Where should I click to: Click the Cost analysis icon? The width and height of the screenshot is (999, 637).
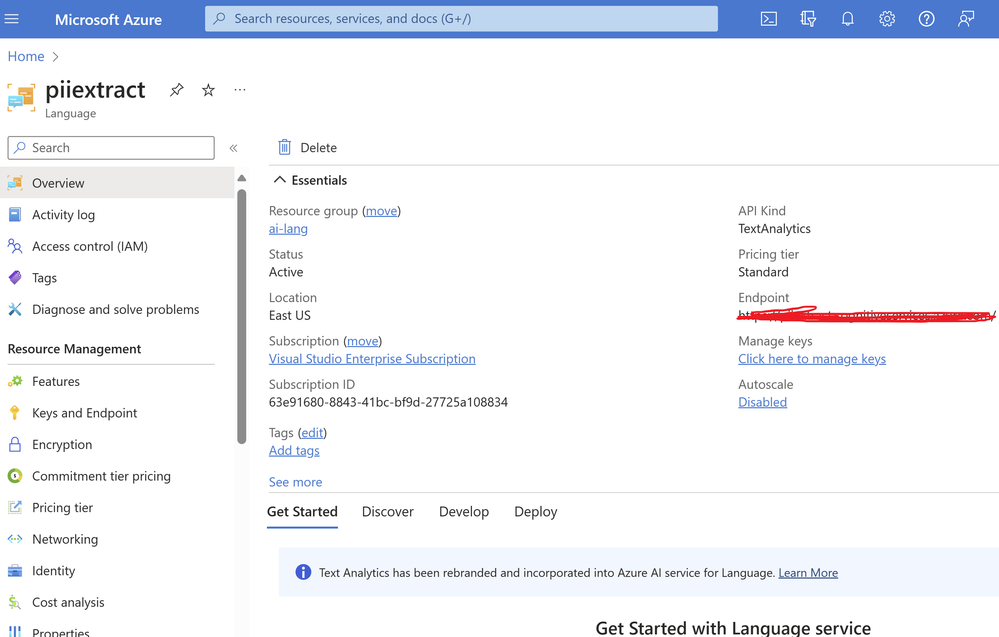point(15,603)
